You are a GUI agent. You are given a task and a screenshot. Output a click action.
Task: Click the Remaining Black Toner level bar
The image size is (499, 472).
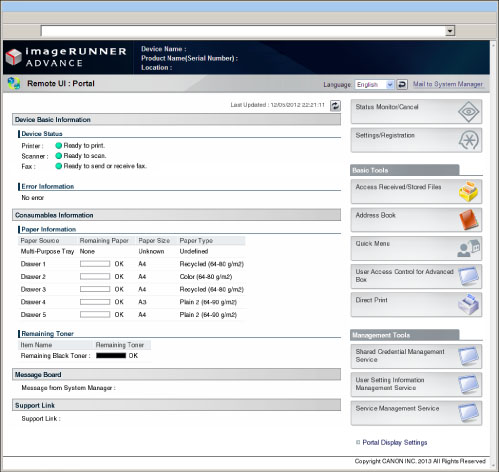coord(111,356)
